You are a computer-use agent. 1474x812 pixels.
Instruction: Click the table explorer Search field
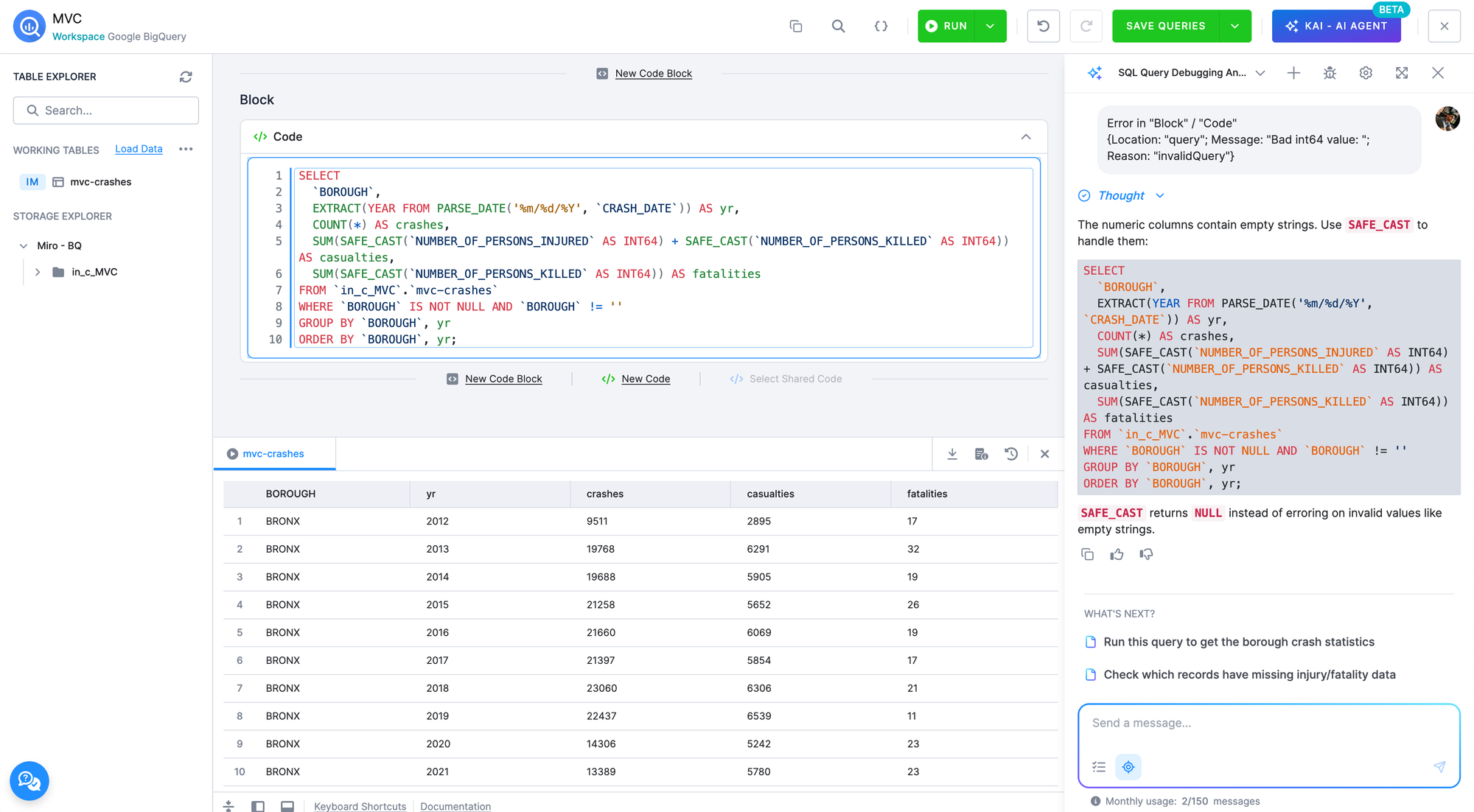(106, 111)
